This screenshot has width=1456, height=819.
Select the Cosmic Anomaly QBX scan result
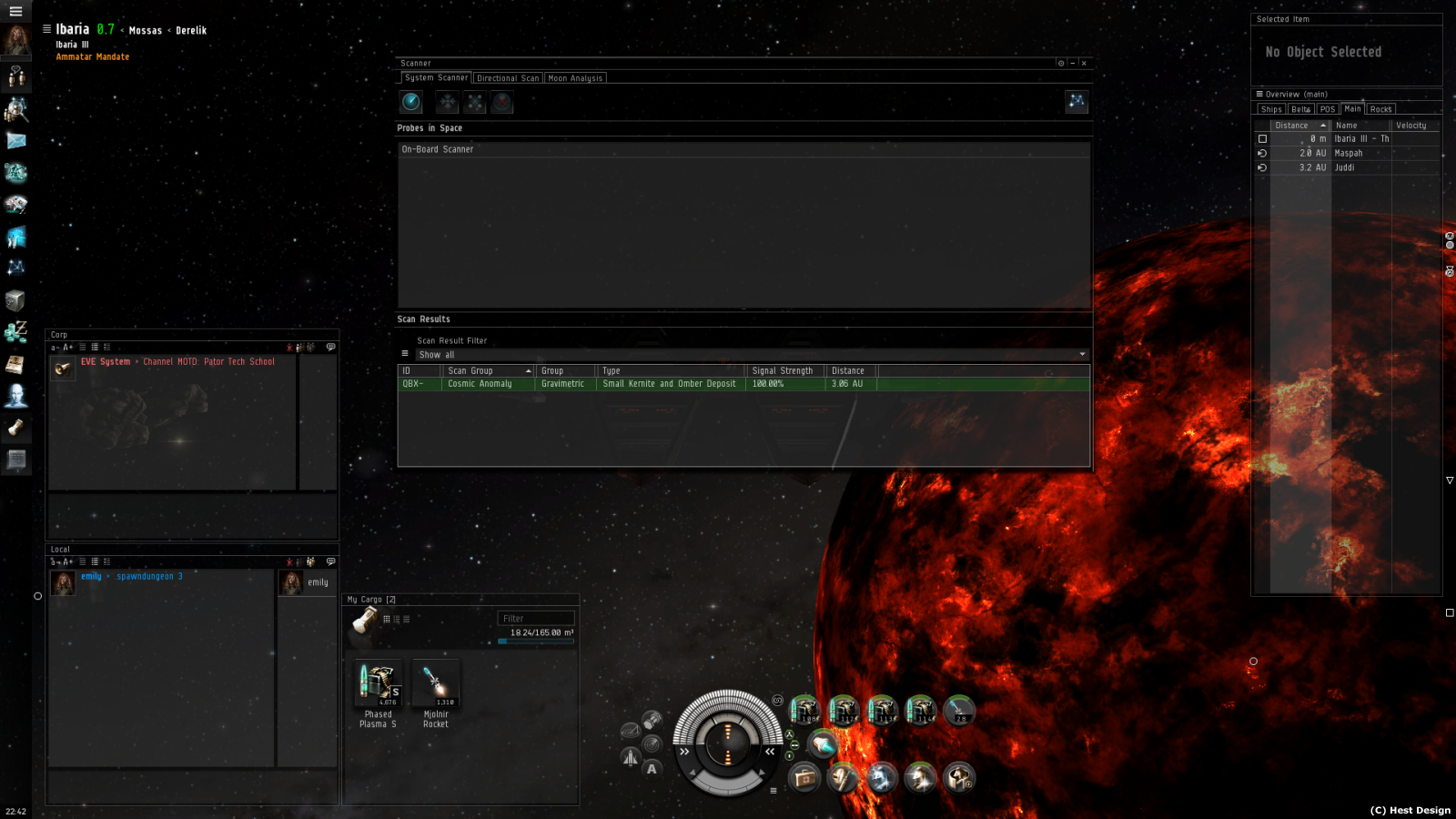(743, 384)
